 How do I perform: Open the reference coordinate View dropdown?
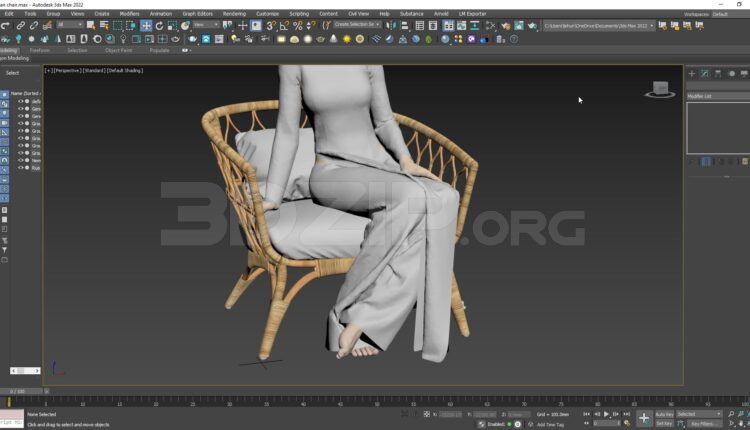pyautogui.click(x=206, y=24)
